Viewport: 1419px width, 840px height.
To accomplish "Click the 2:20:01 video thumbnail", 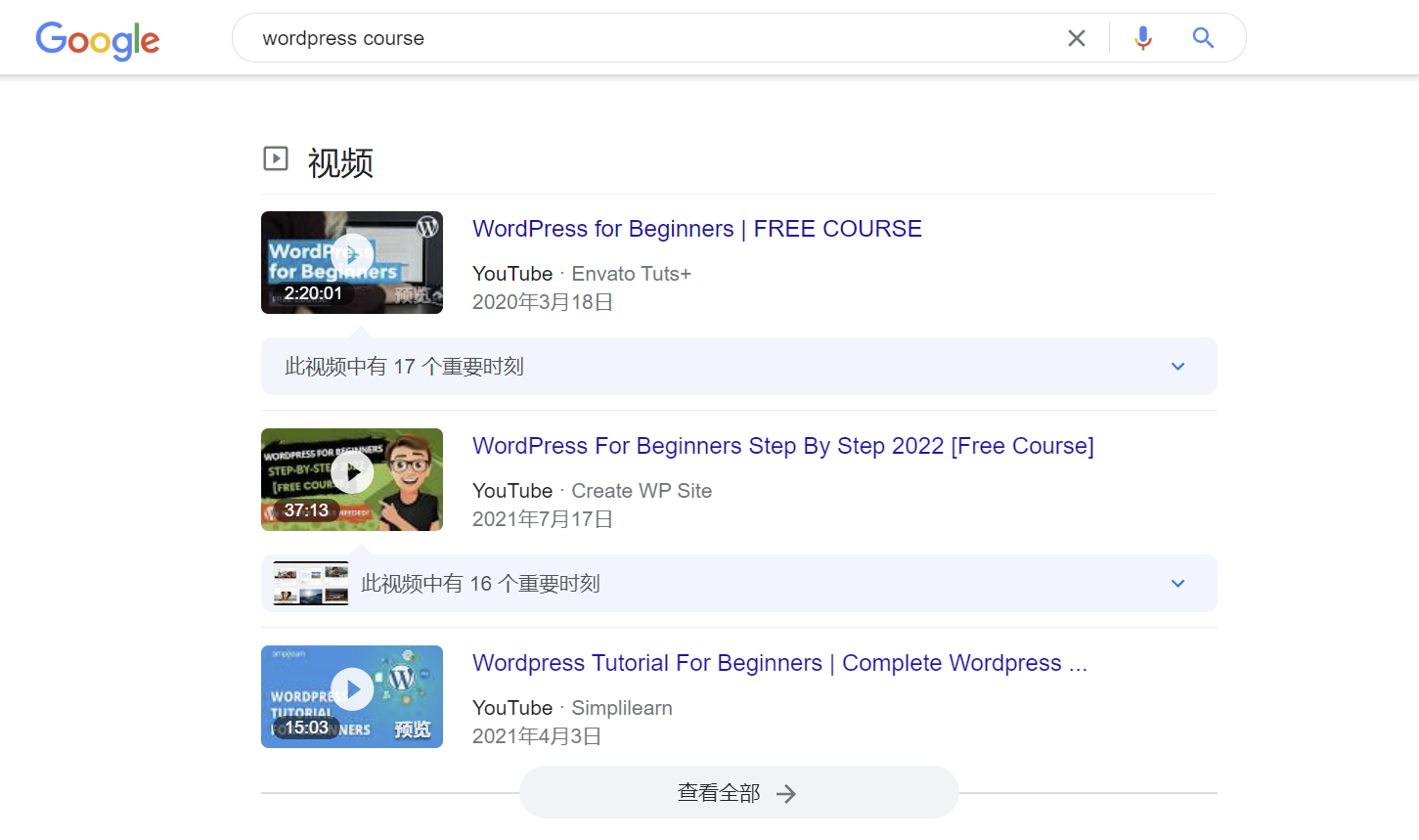I will (x=351, y=262).
